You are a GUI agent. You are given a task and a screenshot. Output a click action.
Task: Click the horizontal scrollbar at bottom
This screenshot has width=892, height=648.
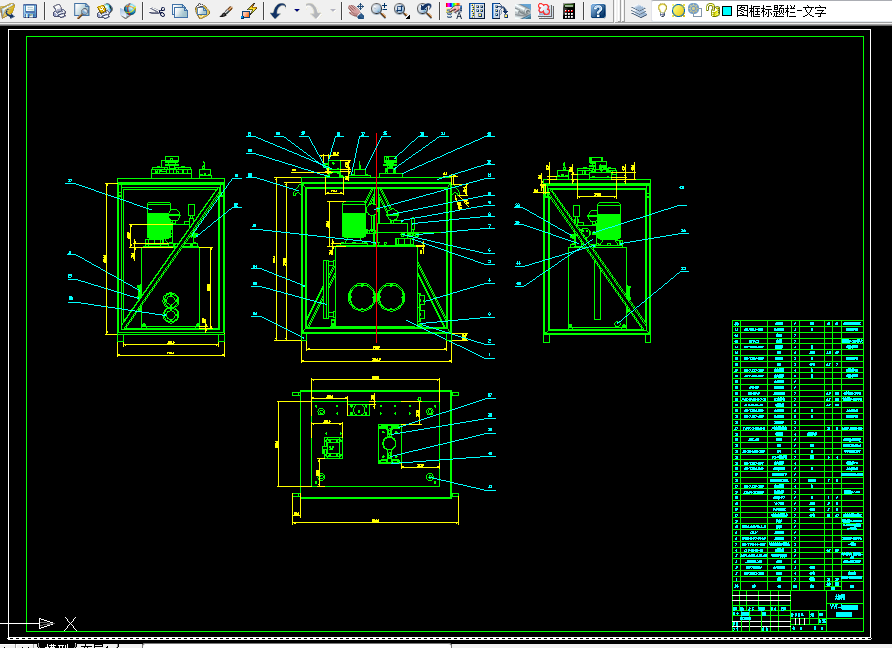297,646
